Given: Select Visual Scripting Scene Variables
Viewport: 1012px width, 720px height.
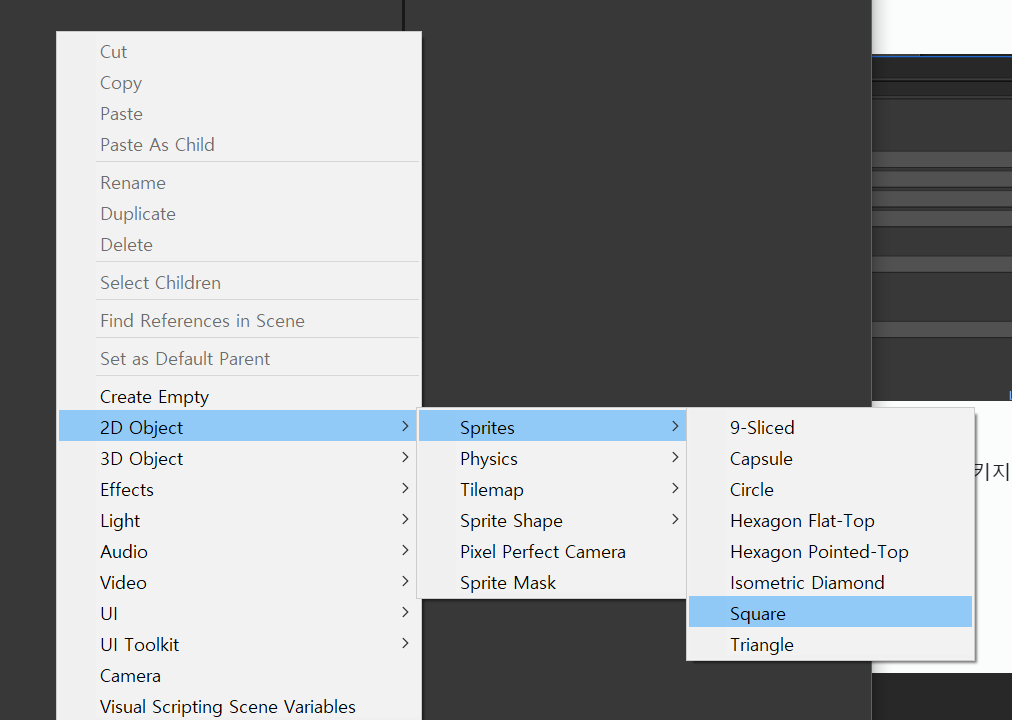Looking at the screenshot, I should [228, 706].
